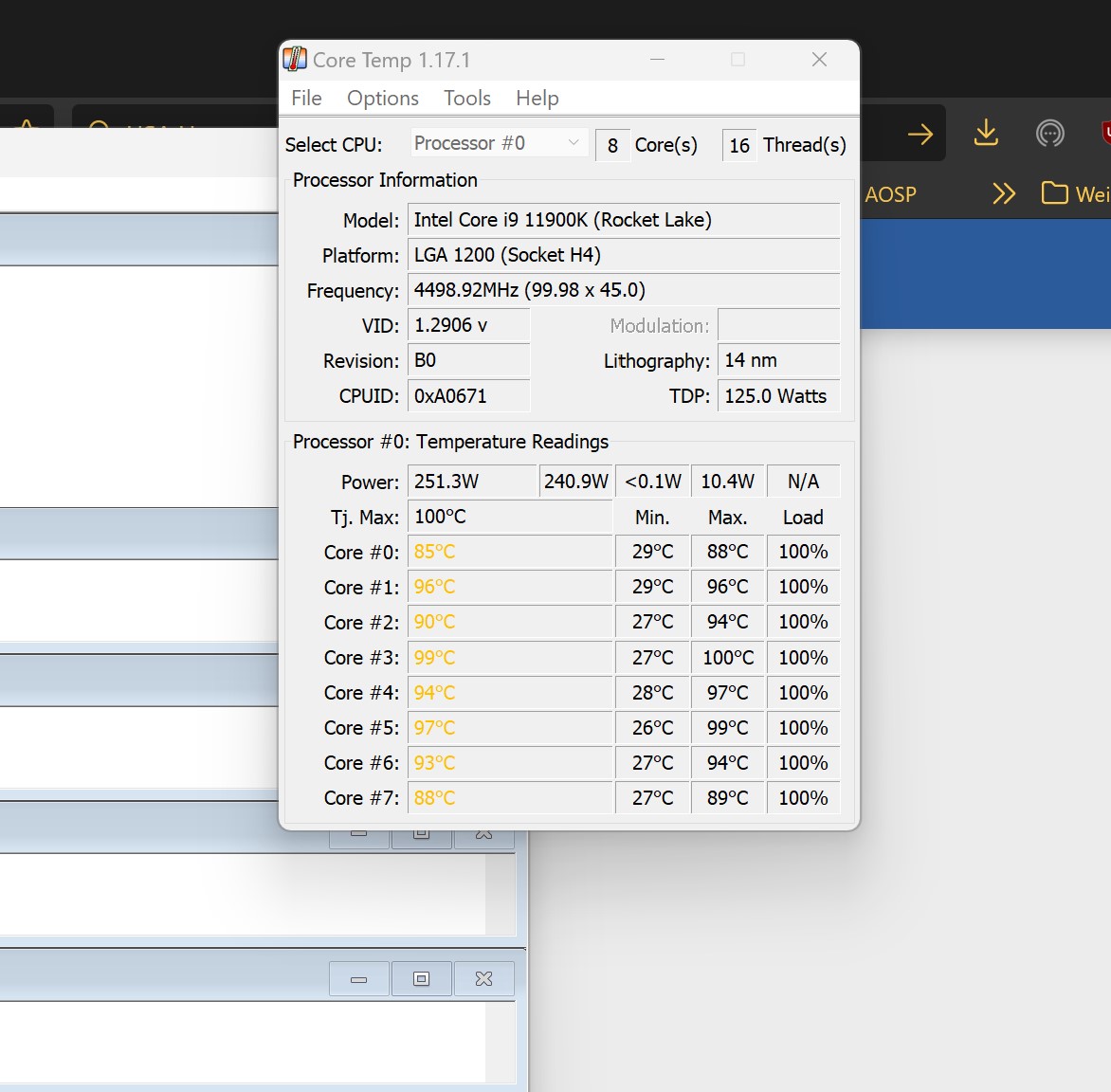Click maximize on the bottom background panel

point(421,979)
